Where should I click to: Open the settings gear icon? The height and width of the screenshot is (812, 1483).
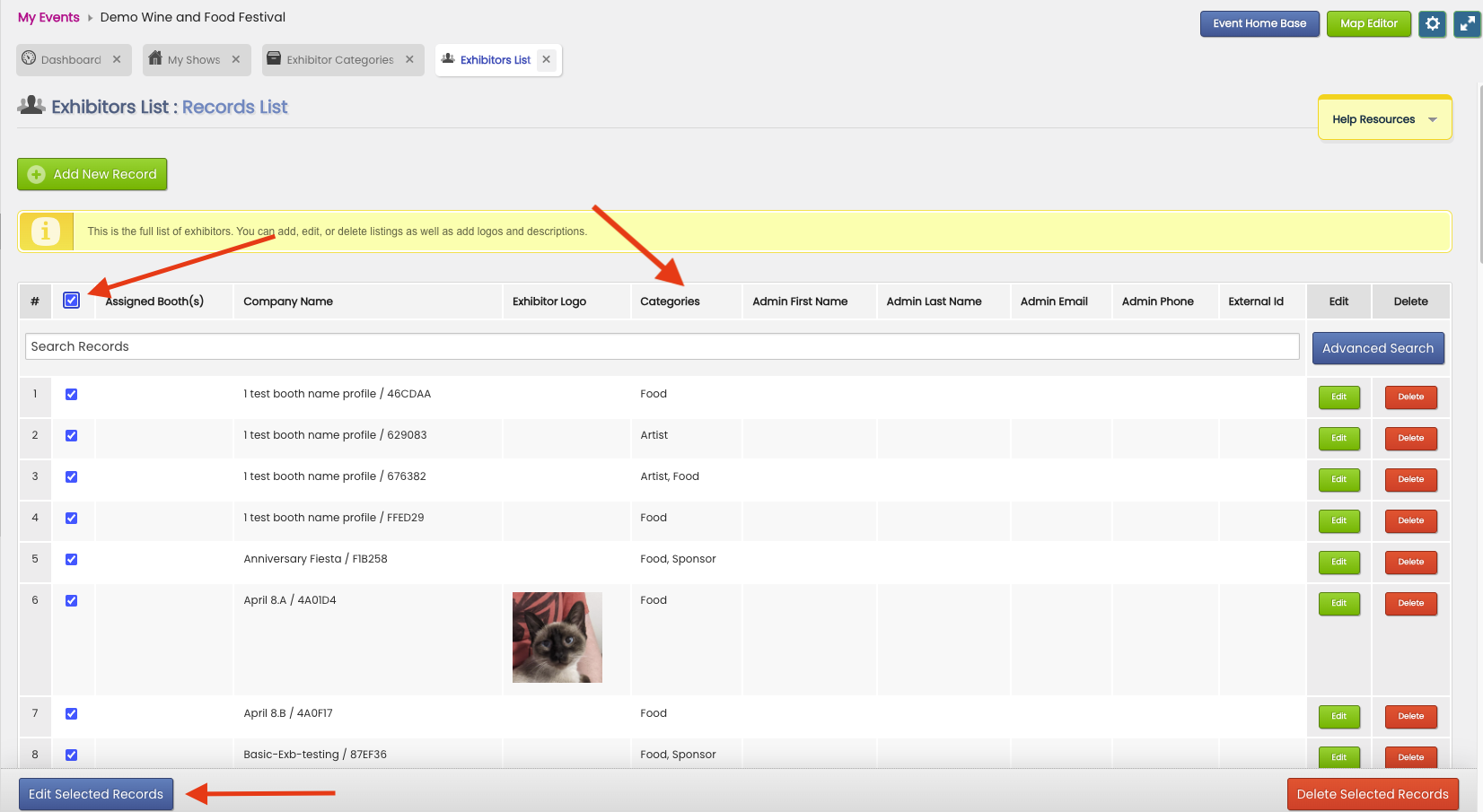[x=1433, y=24]
